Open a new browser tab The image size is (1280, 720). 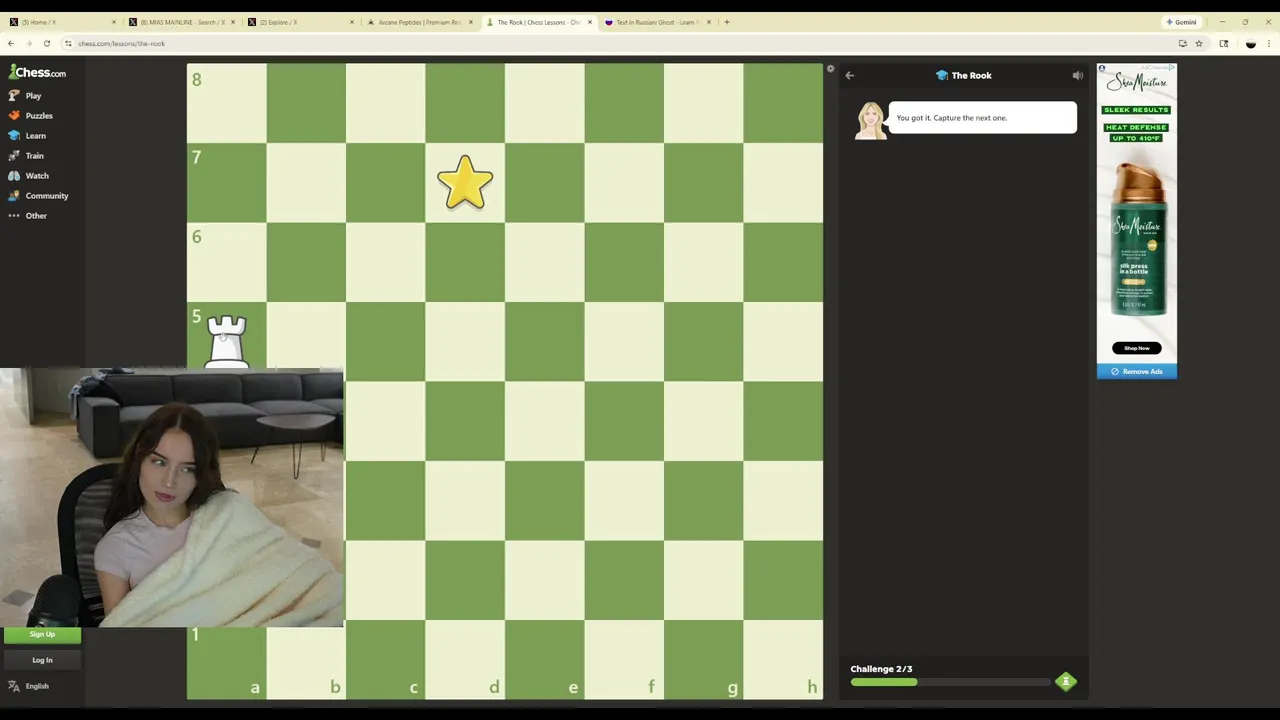(727, 22)
